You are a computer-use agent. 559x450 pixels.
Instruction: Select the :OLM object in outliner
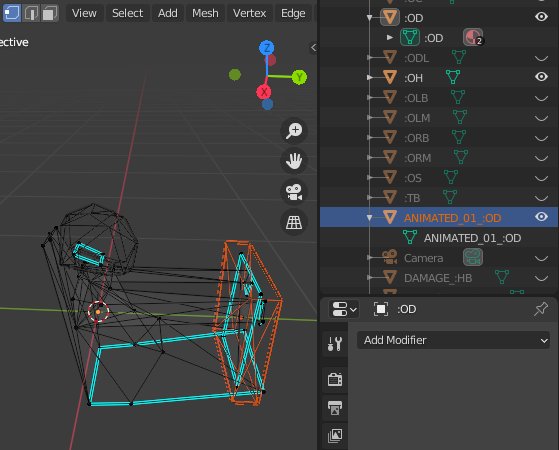point(417,118)
